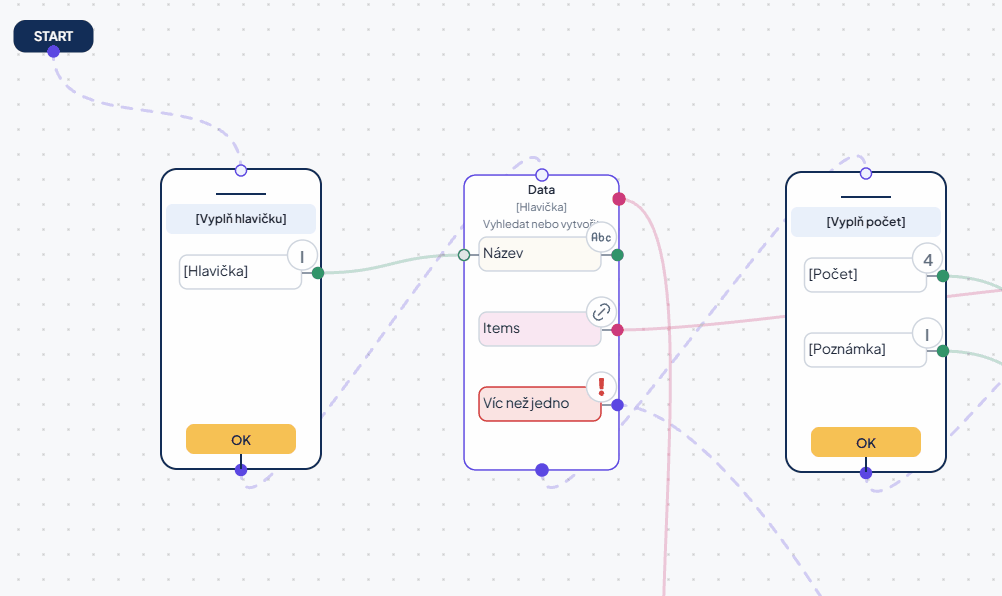Click the green output port of Poznámka

[943, 351]
